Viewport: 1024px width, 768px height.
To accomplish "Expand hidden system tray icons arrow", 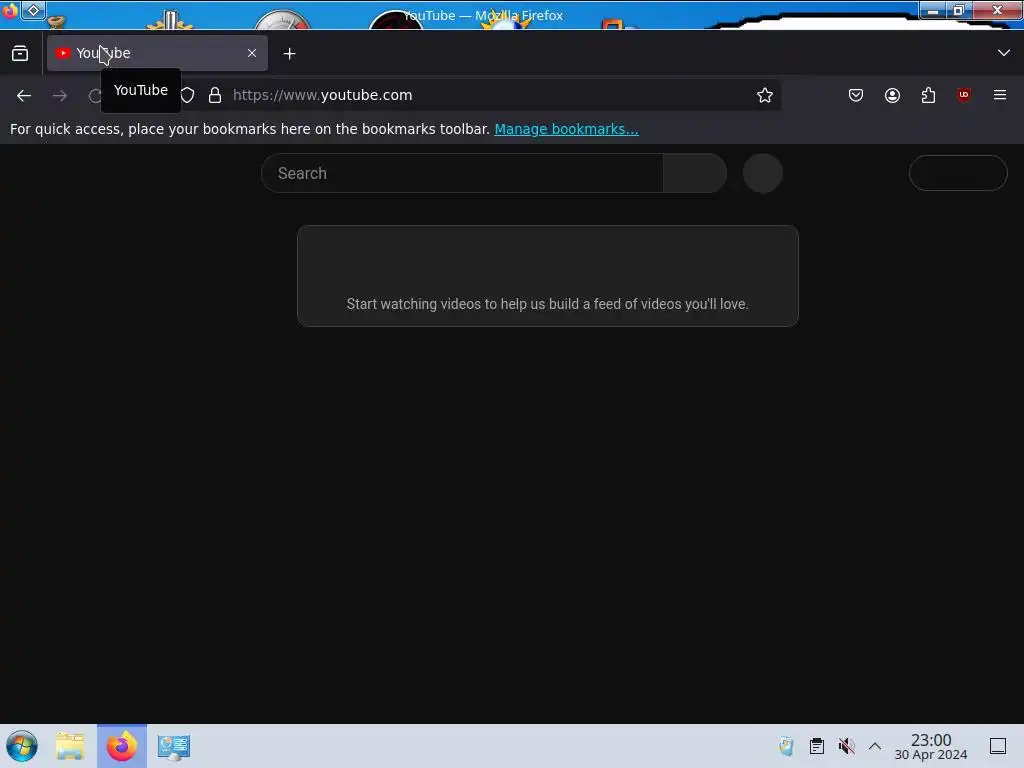I will 875,746.
